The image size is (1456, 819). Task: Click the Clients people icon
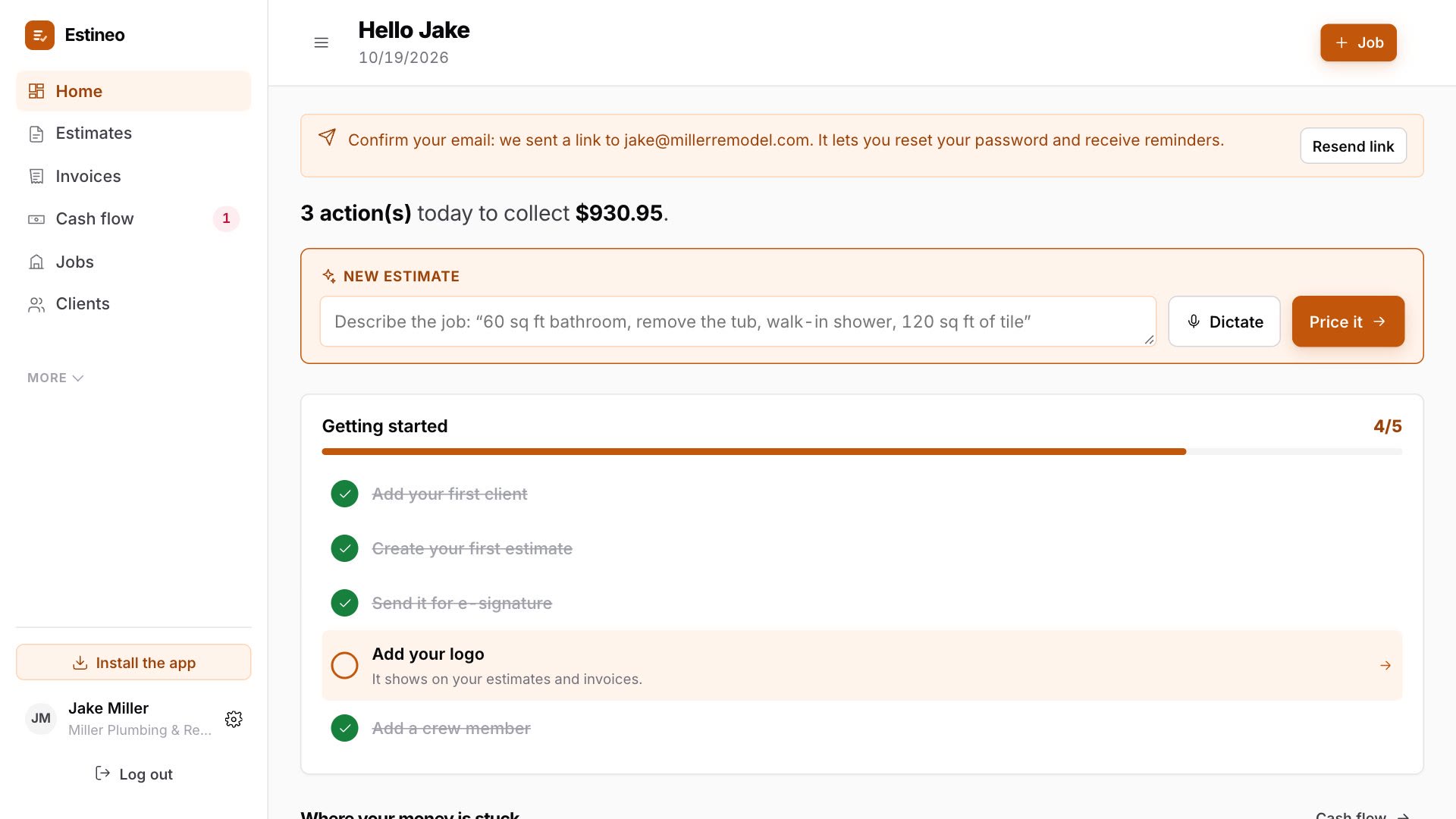[36, 305]
